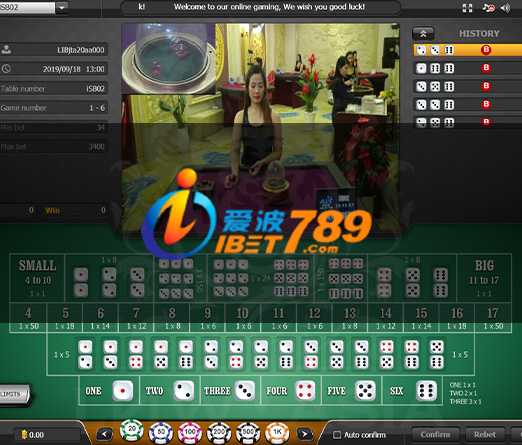Open the IS802 table selector dropdown

(61, 7)
